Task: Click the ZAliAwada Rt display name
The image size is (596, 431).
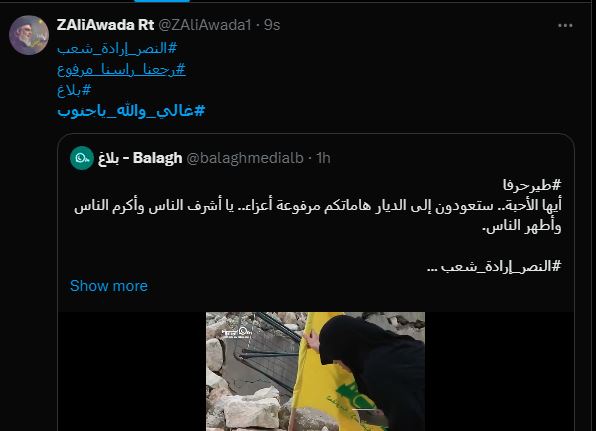Action: point(105,25)
